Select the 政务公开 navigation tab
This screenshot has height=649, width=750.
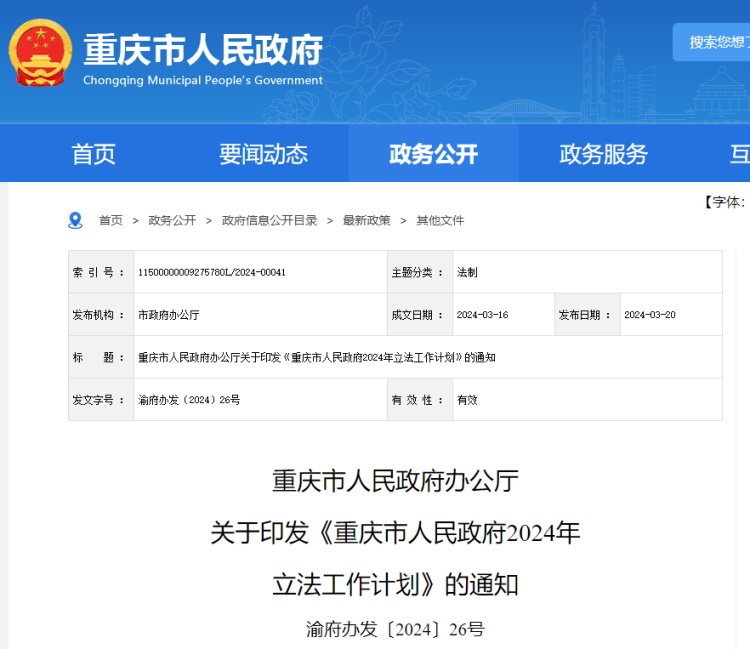pos(433,154)
